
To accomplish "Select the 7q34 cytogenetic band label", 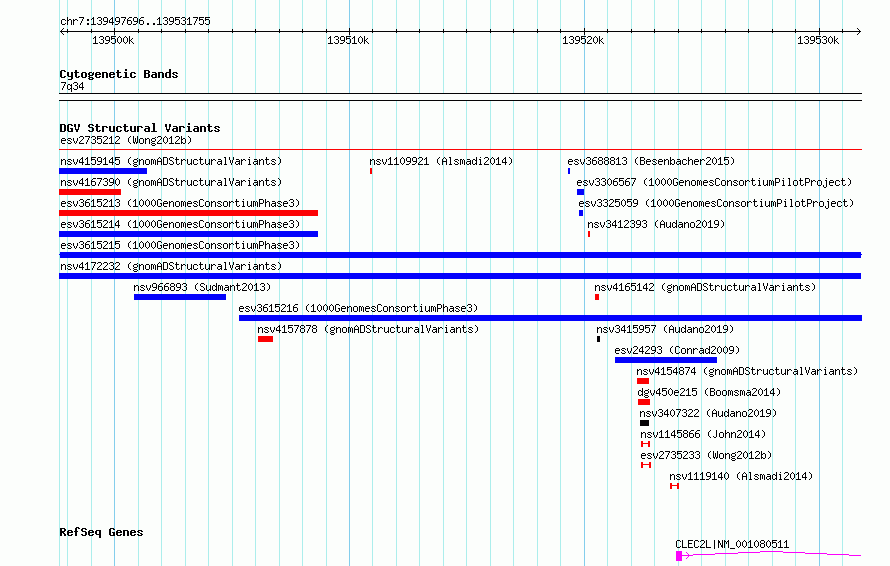I will click(x=72, y=86).
